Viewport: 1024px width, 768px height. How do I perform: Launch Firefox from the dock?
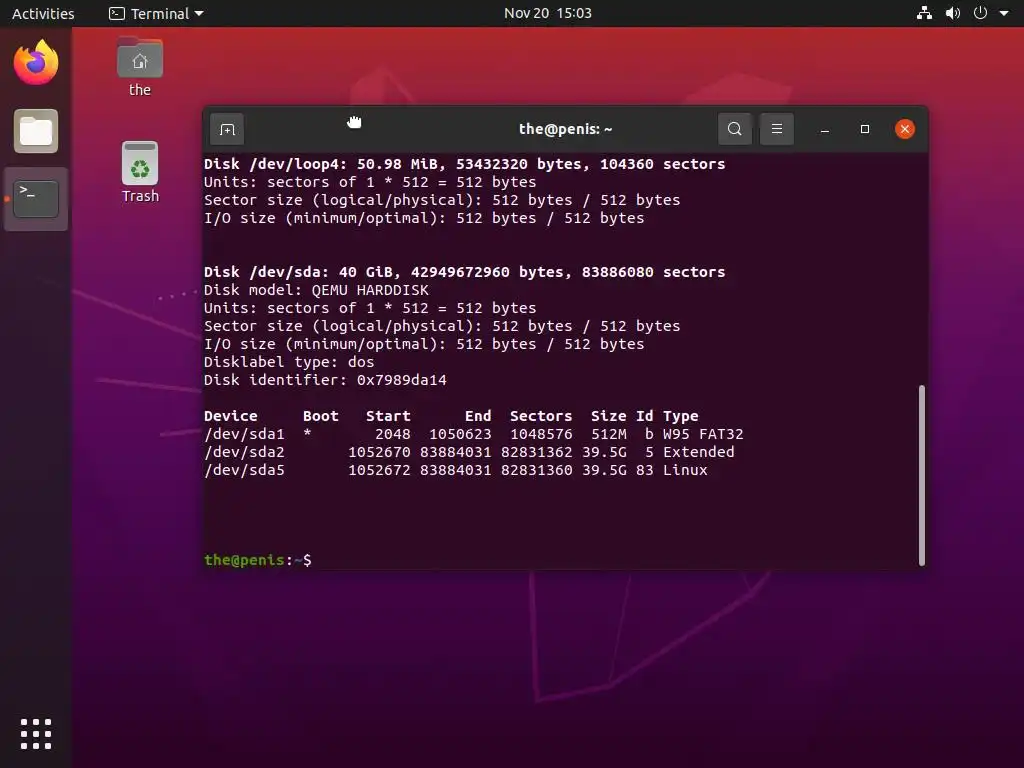click(36, 63)
